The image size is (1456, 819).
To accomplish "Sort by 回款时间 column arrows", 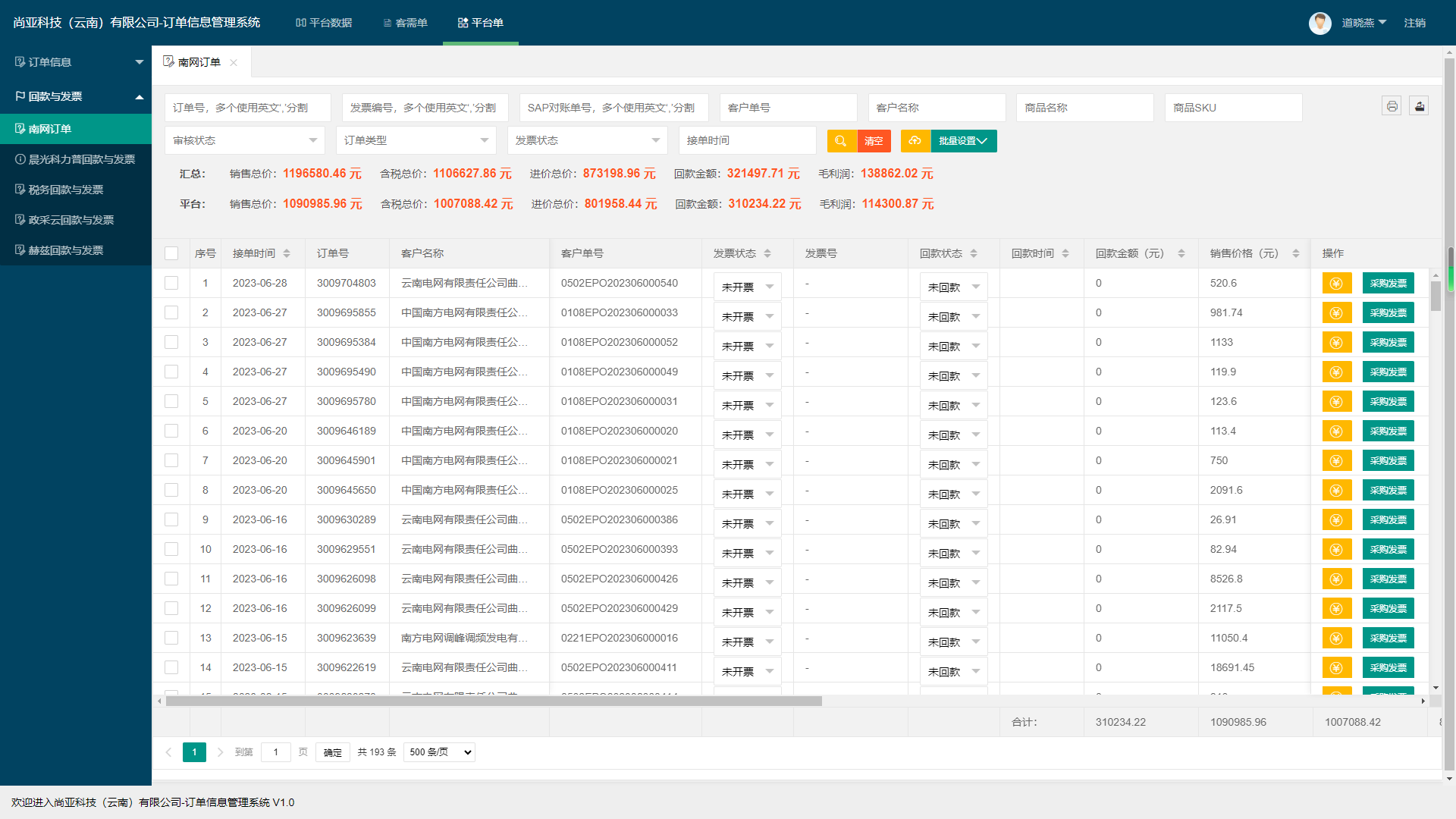I will pos(1065,253).
